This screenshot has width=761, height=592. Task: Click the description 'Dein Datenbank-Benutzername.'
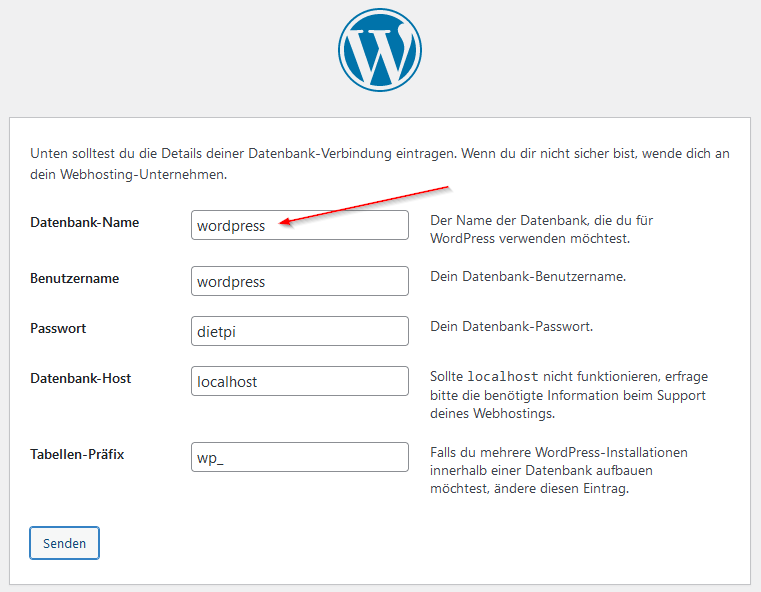[528, 277]
